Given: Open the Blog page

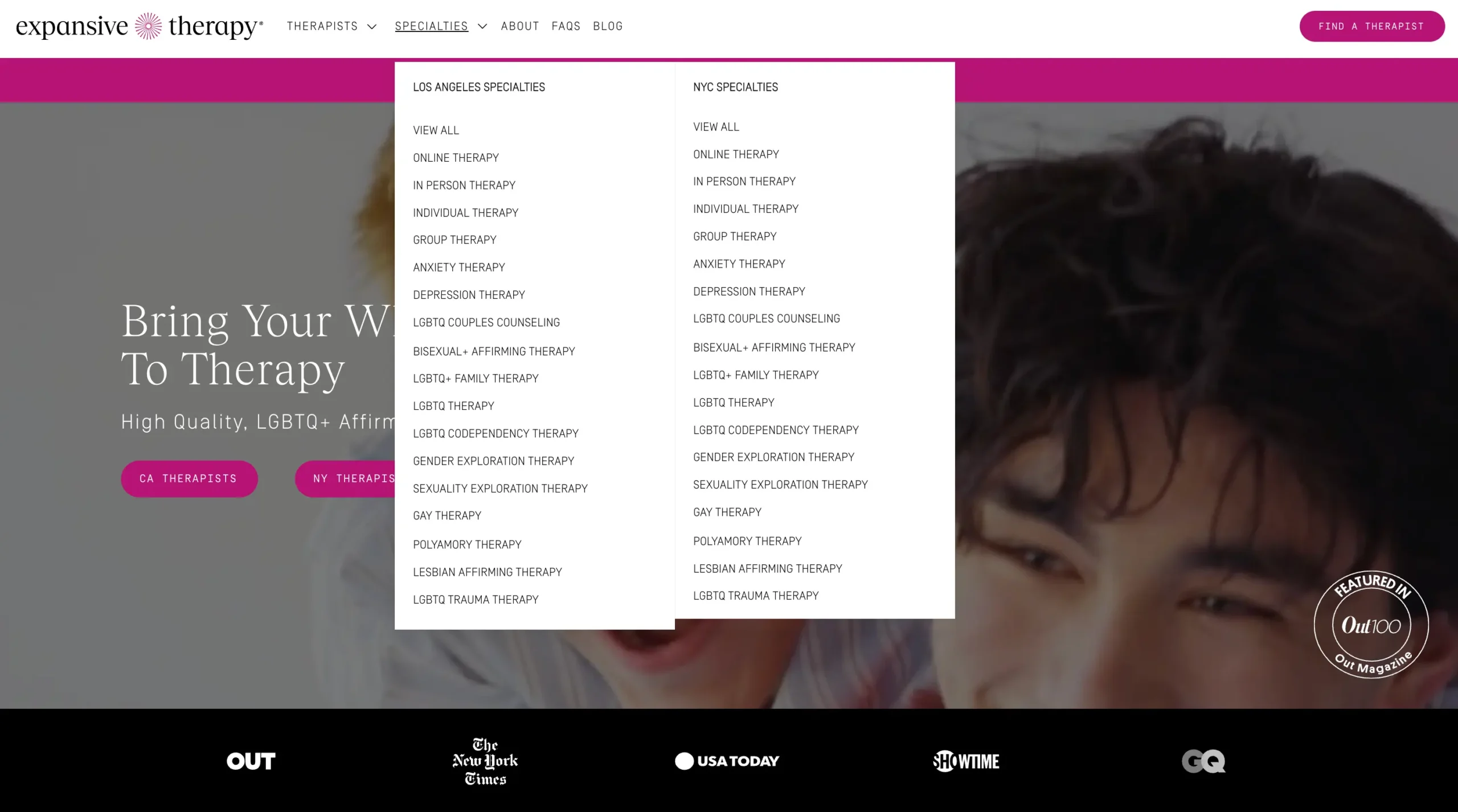Looking at the screenshot, I should pyautogui.click(x=608, y=26).
